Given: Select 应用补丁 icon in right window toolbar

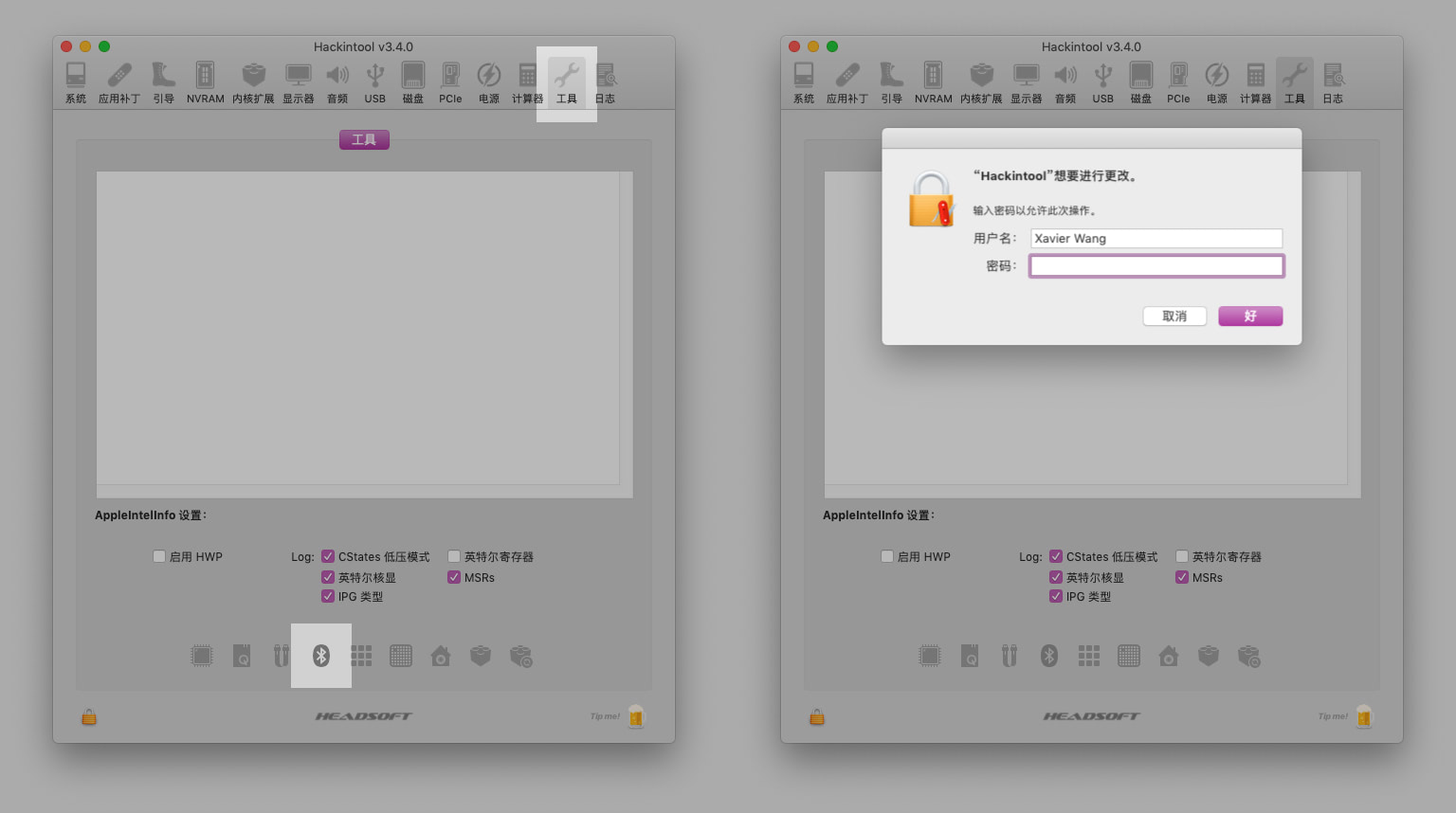Looking at the screenshot, I should pyautogui.click(x=847, y=82).
